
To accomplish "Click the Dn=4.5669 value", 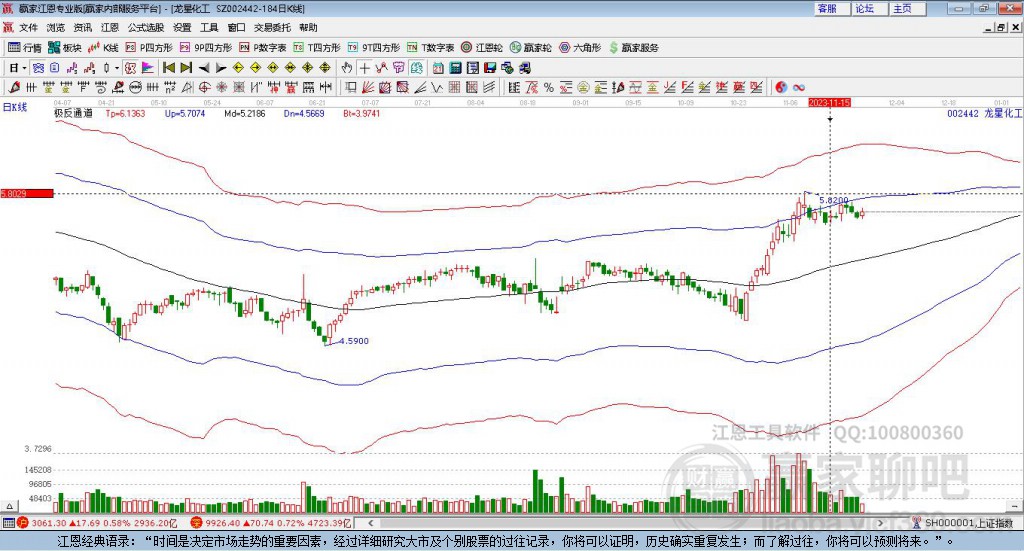I will 304,113.
